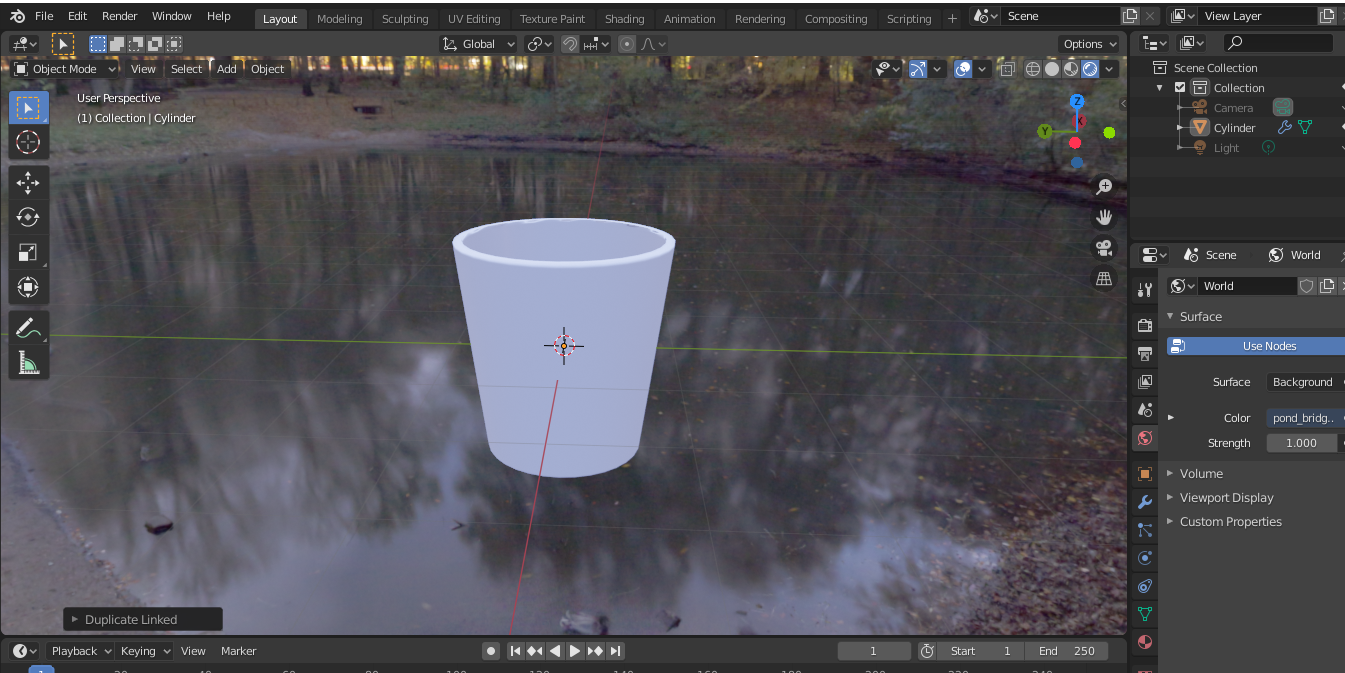Open the World properties tab icon
Screen dimensions: 1345x673
(1145, 438)
